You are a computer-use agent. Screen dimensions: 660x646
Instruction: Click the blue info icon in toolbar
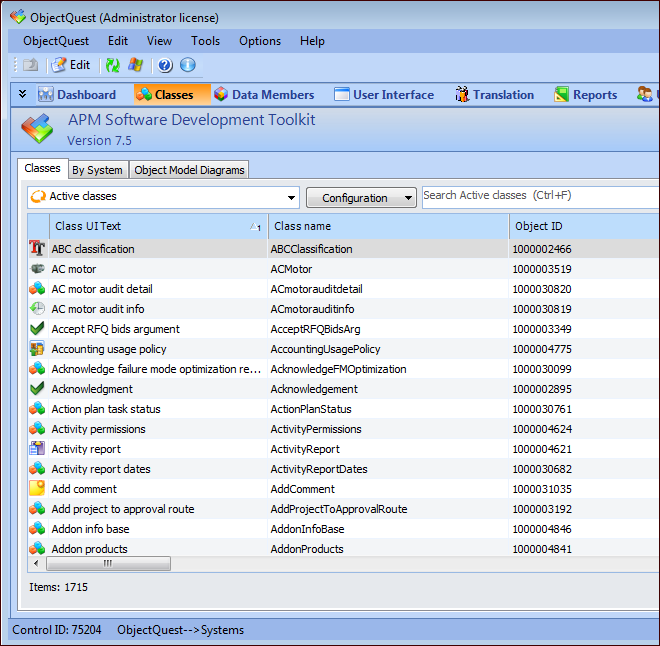point(187,65)
